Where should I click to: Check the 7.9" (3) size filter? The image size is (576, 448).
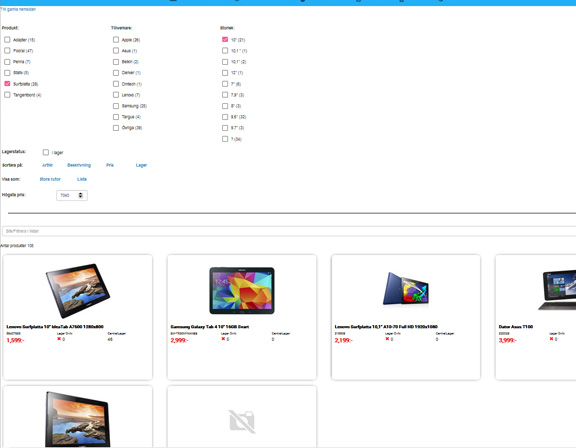click(225, 95)
